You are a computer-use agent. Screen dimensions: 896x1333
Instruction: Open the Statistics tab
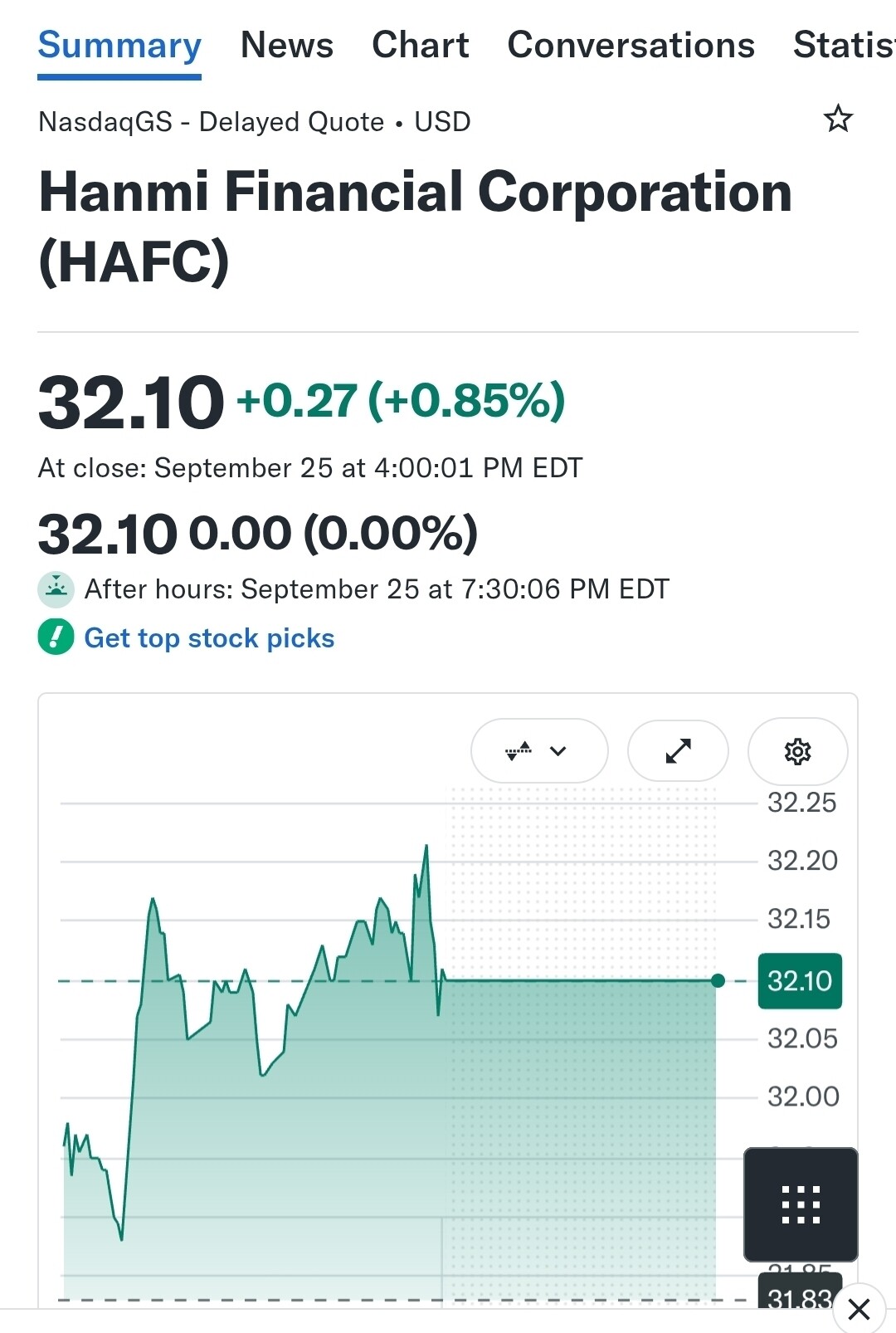(x=845, y=45)
